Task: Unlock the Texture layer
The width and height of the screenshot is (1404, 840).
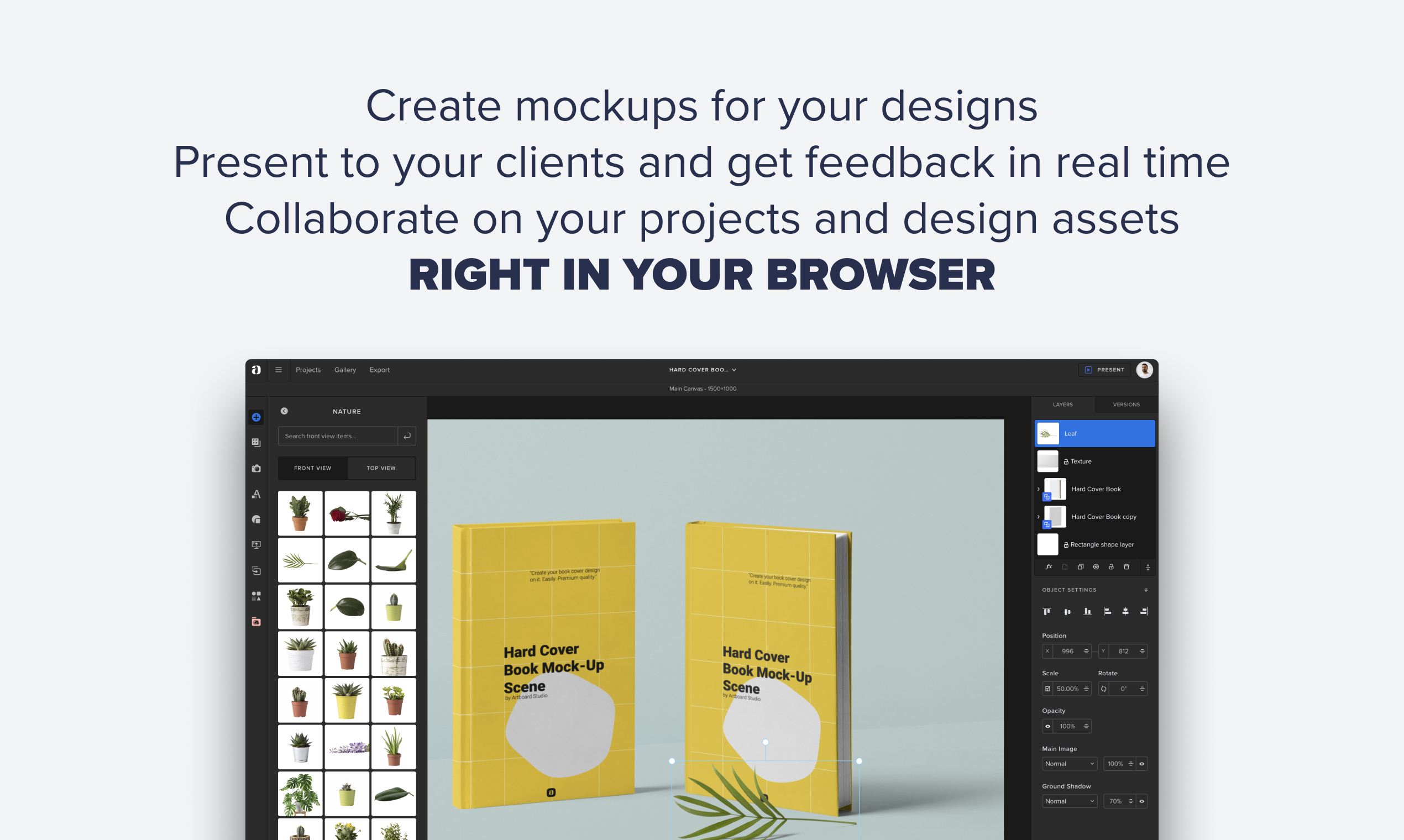Action: click(x=1066, y=461)
